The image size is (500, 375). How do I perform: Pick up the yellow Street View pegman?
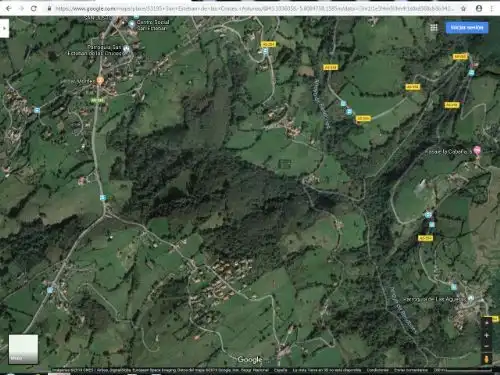487,359
